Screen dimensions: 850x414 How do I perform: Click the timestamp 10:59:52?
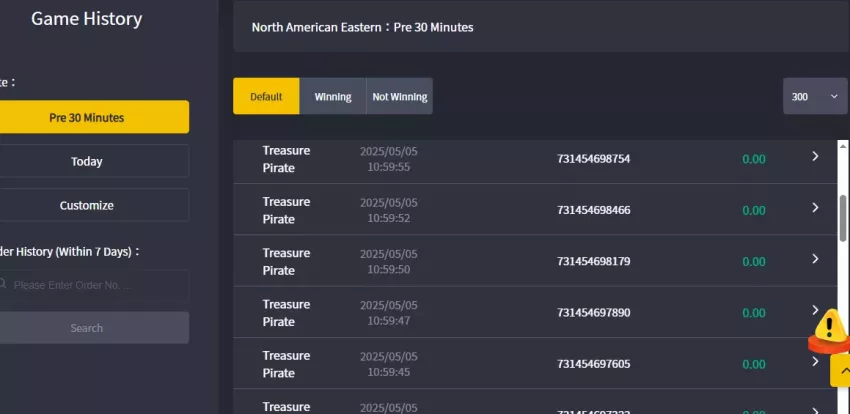(389, 218)
